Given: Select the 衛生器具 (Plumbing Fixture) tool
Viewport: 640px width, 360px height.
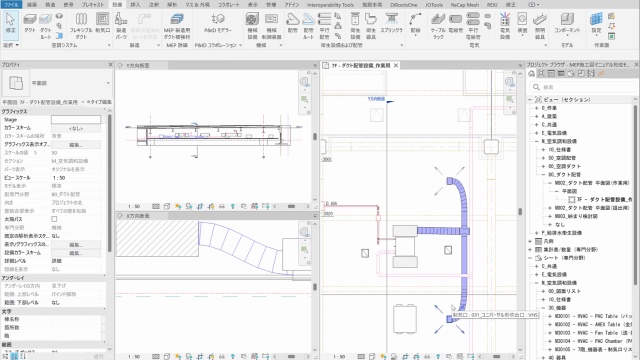Looking at the screenshot, I should [x=371, y=26].
